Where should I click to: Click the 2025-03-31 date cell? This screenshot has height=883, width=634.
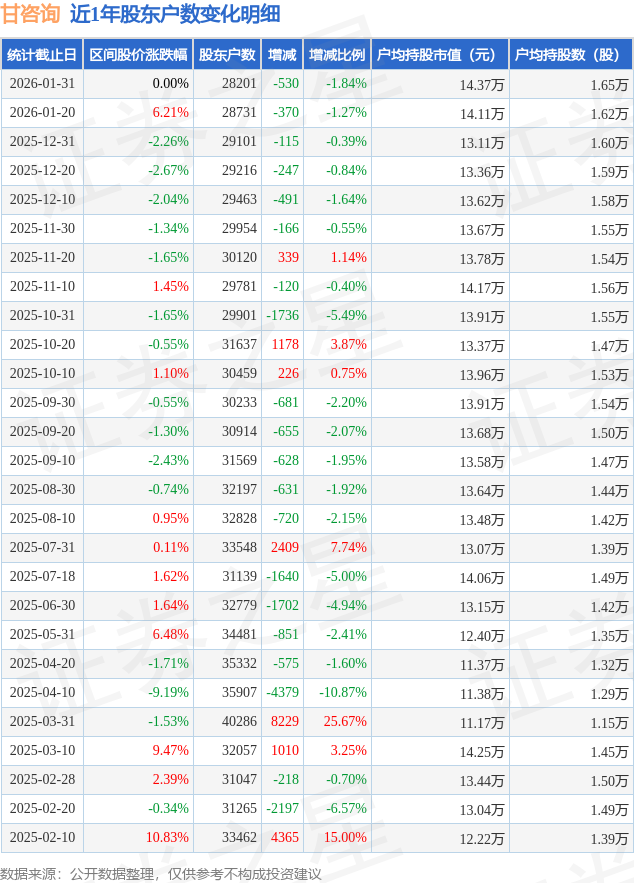tap(42, 721)
